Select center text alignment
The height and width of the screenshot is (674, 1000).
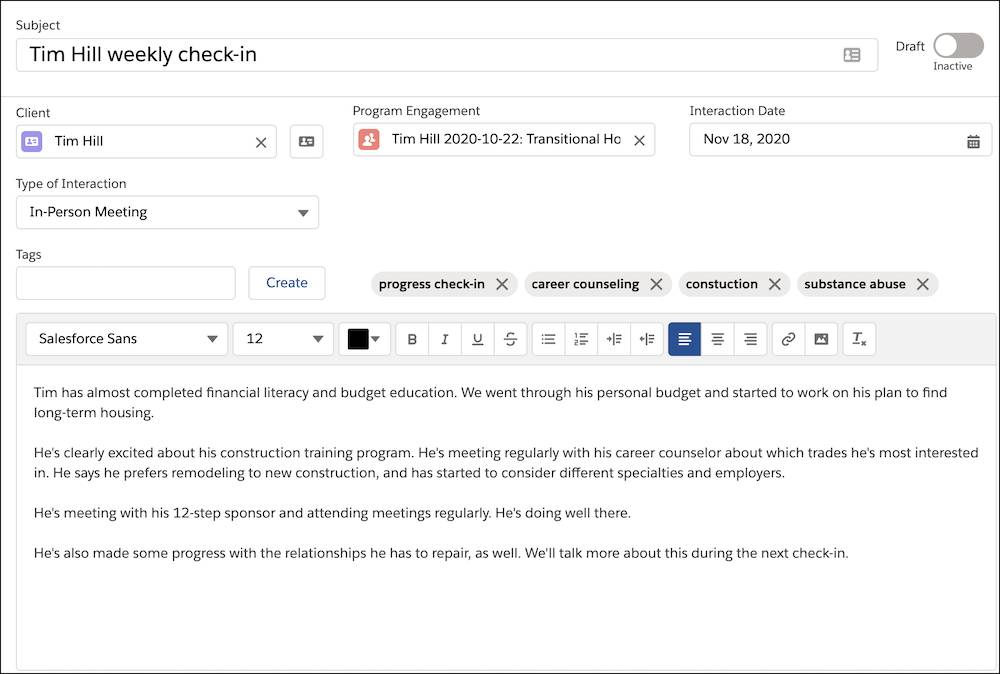click(x=717, y=339)
